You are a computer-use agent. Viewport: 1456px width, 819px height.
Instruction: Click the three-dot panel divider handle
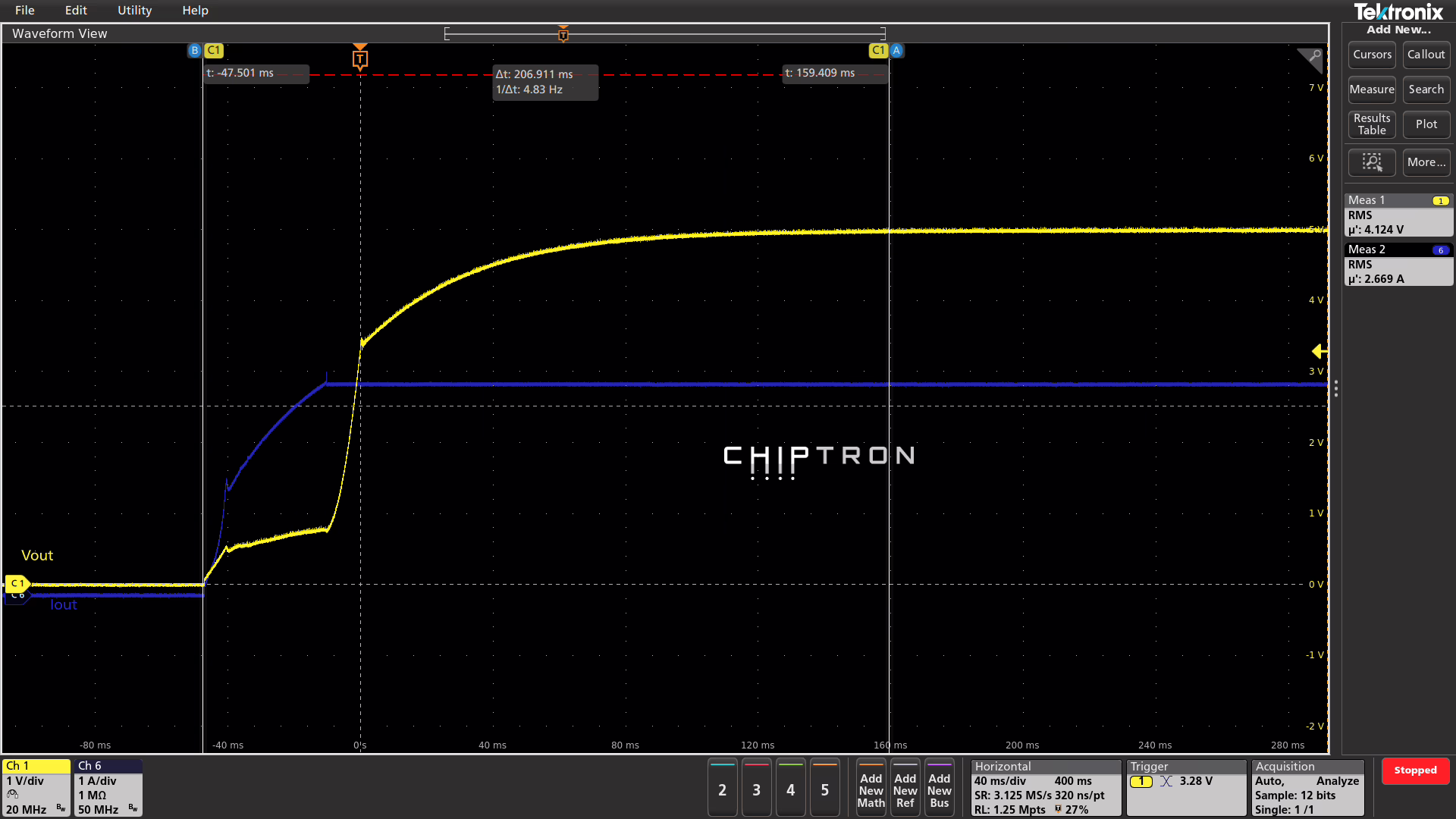tap(1335, 389)
